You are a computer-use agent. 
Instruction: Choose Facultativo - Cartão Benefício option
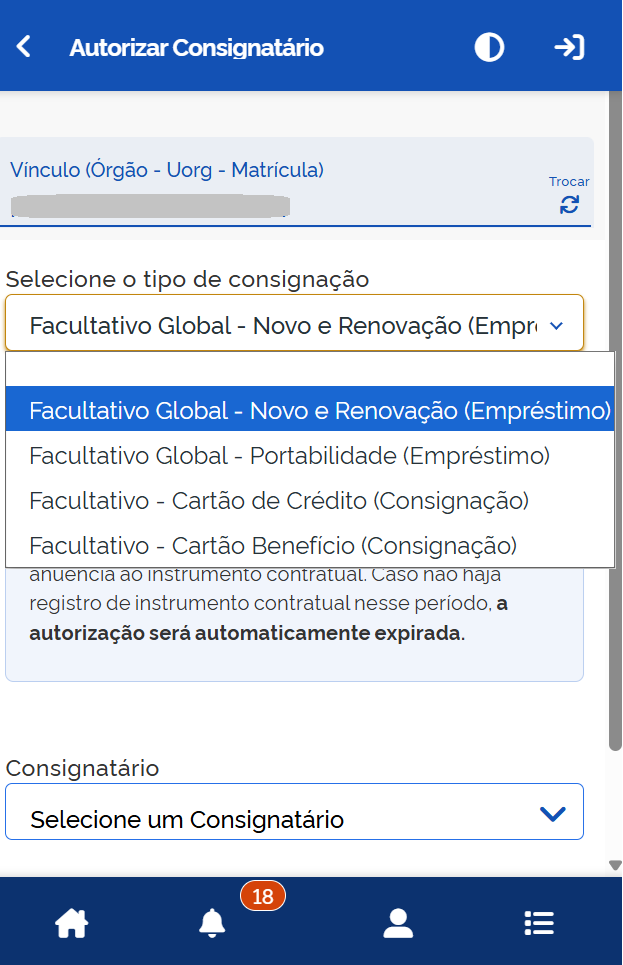pyautogui.click(x=310, y=545)
